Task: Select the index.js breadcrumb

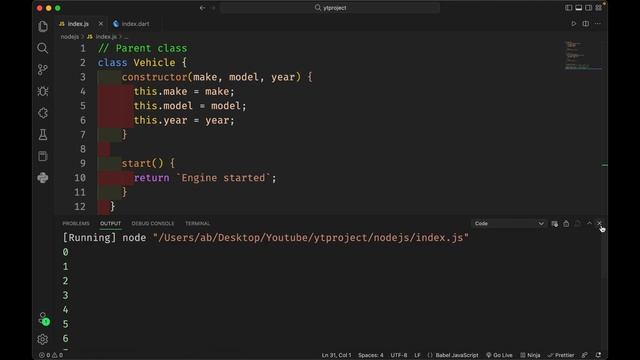Action: coord(102,37)
